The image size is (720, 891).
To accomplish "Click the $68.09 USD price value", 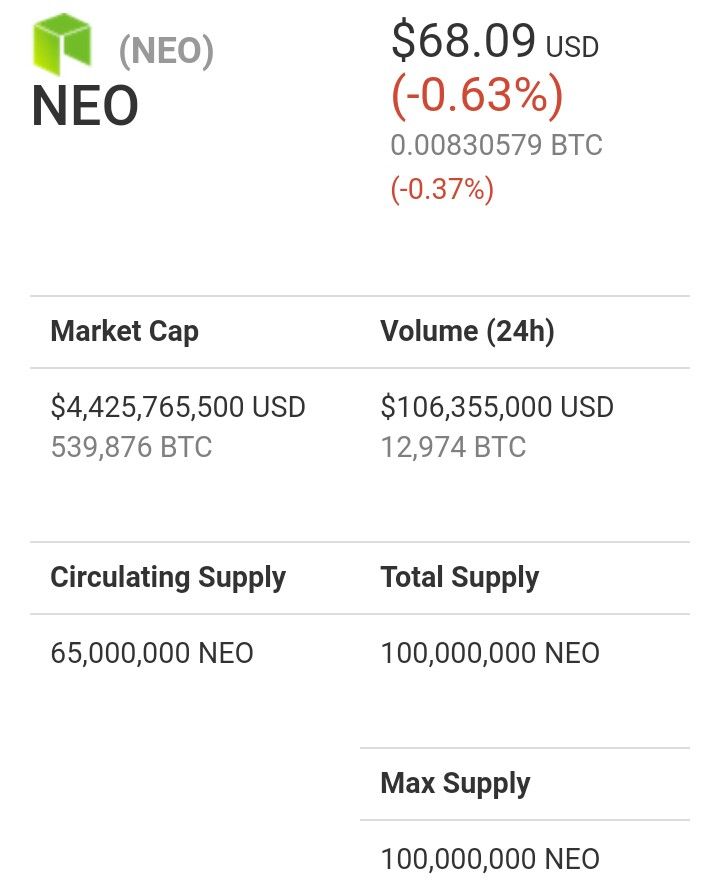I will (494, 40).
